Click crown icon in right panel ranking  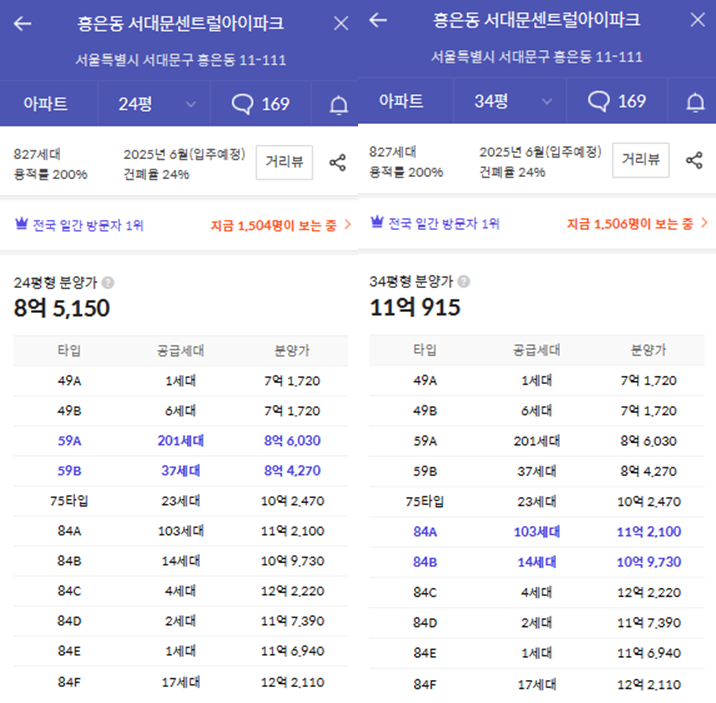377,222
